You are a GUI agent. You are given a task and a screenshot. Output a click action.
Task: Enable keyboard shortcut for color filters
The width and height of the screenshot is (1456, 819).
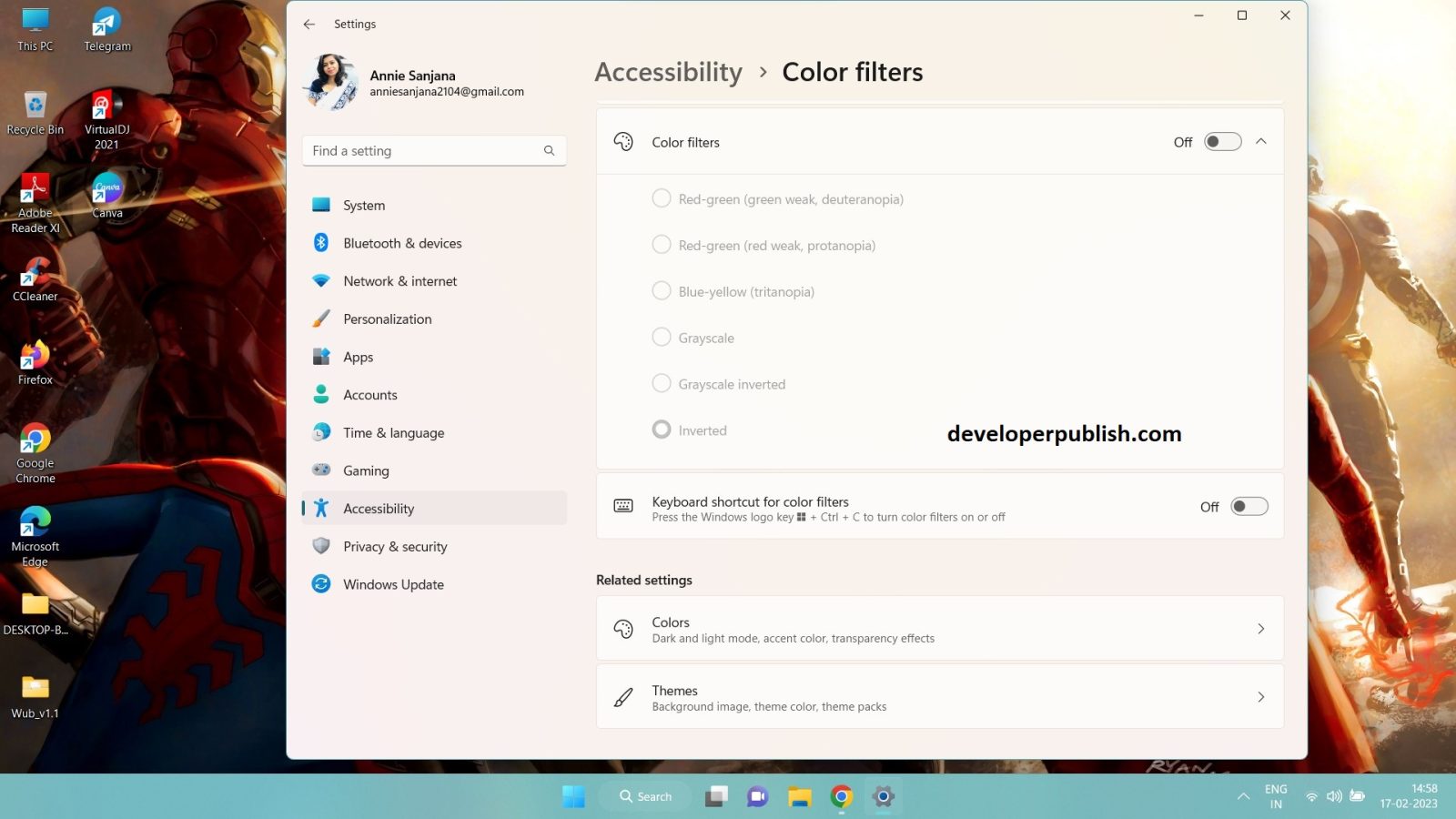[1249, 506]
